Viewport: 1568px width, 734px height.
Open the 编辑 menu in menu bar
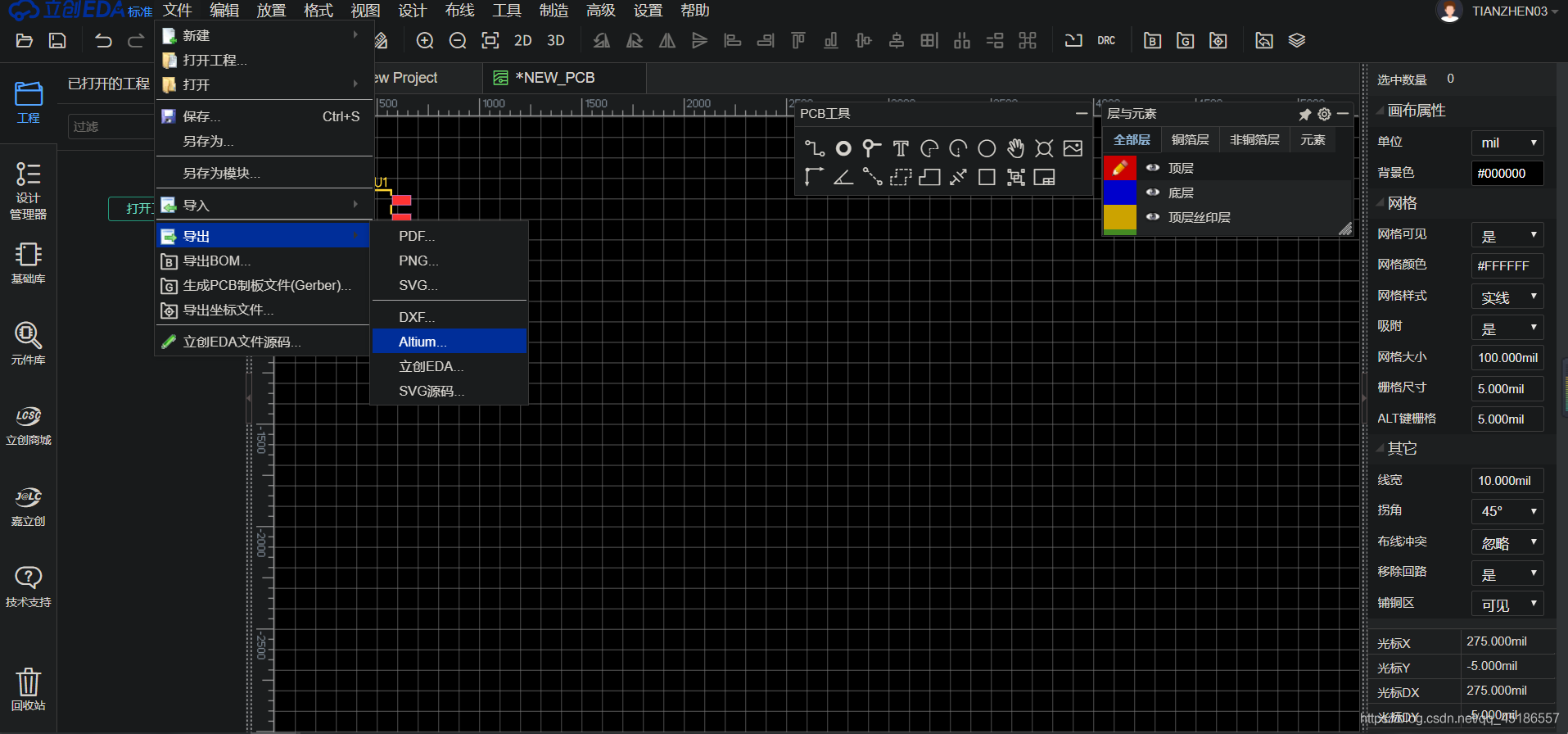coord(224,11)
